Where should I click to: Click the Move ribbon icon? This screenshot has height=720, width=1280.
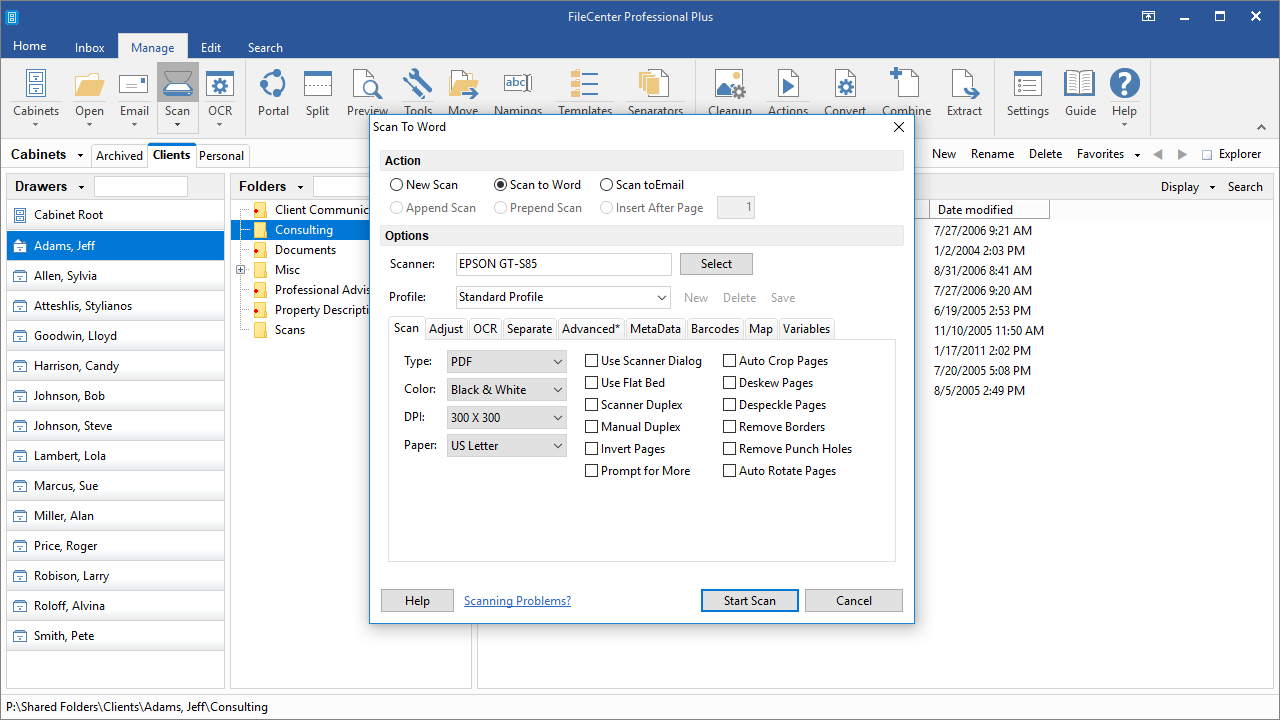tap(463, 93)
